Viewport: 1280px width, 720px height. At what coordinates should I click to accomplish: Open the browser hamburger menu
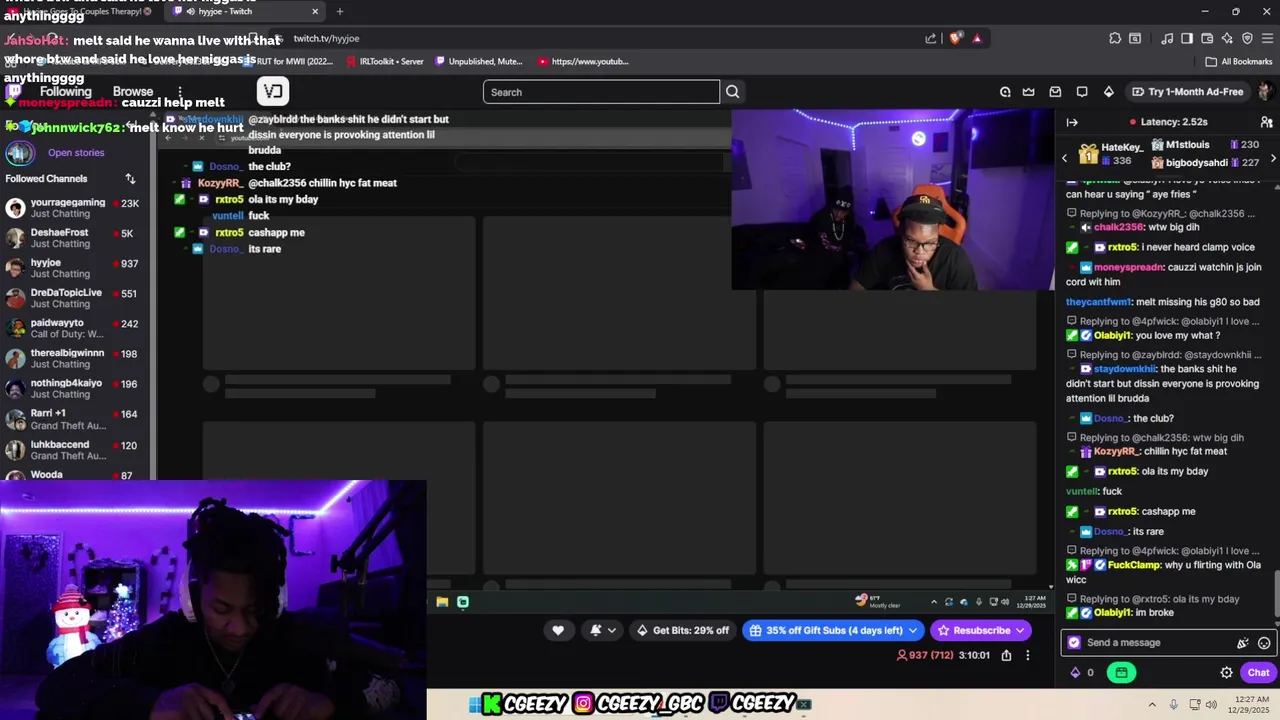[1267, 39]
